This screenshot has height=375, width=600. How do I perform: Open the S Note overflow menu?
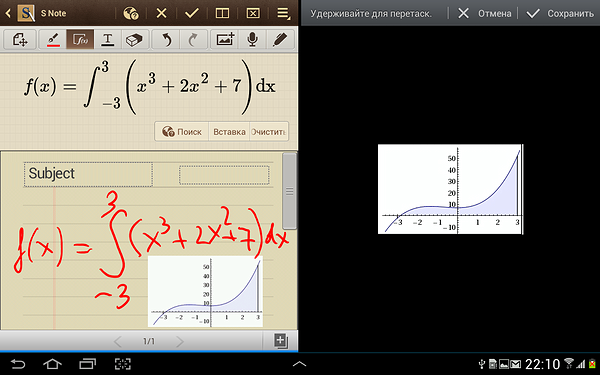point(283,13)
